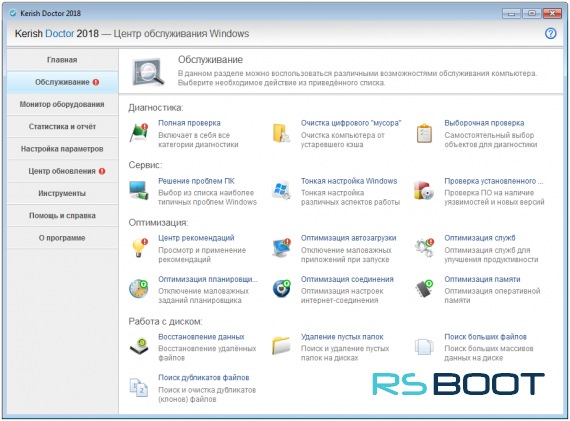The image size is (570, 421).
Task: Click the monitor icon for Решение проблем ПК
Action: (139, 190)
